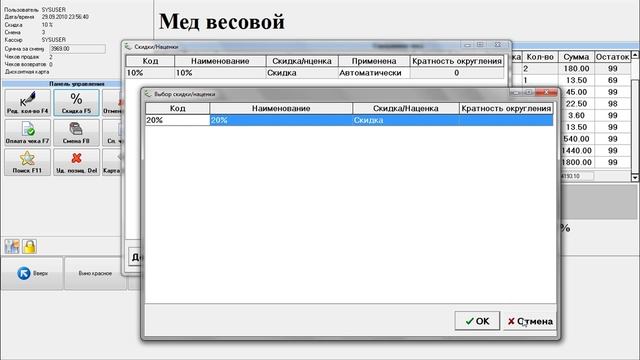Image resolution: width=640 pixels, height=360 pixels.
Task: Open the tools settings icon beside the lock
Action: (12, 247)
